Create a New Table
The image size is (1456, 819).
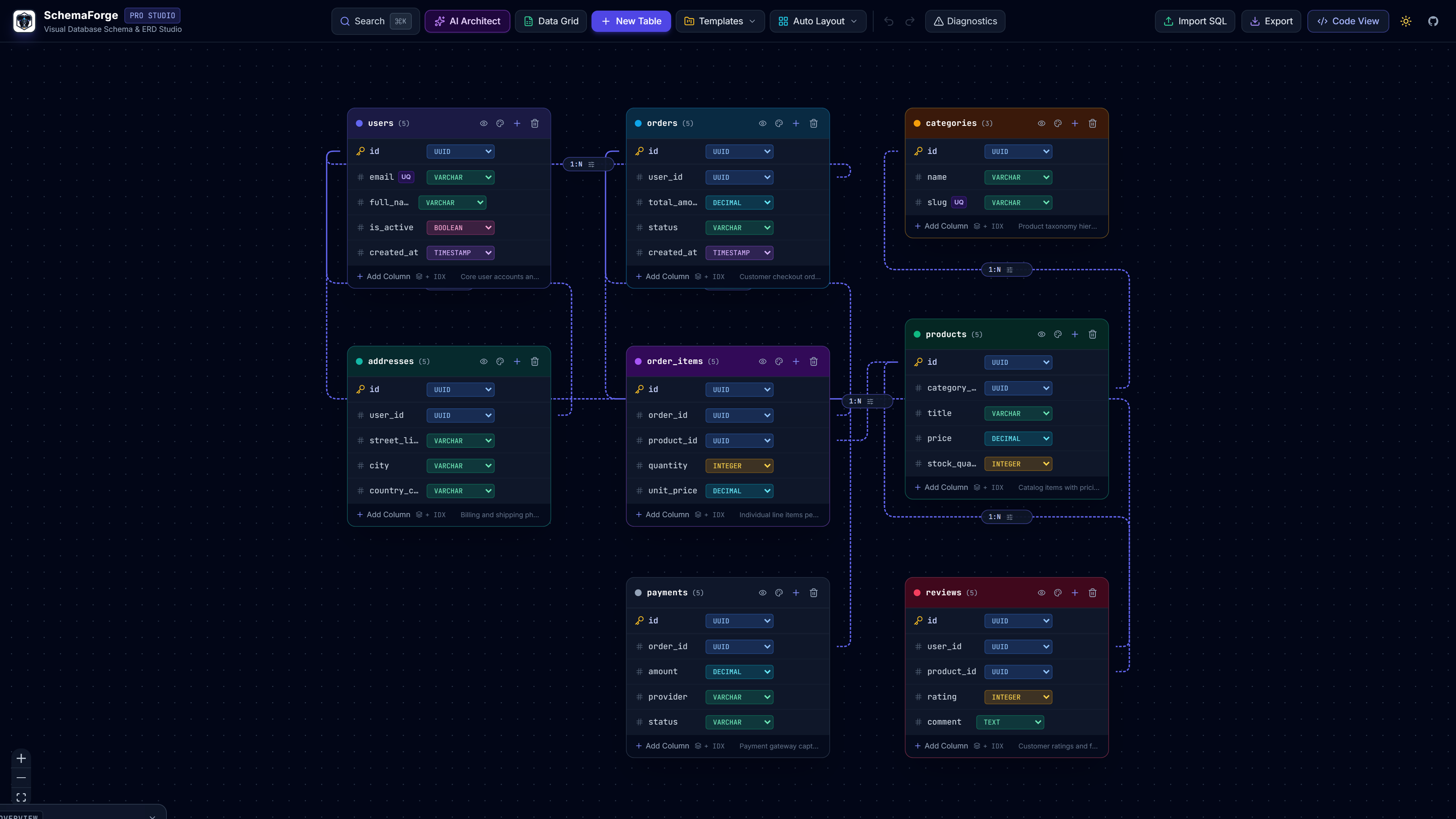pos(631,22)
